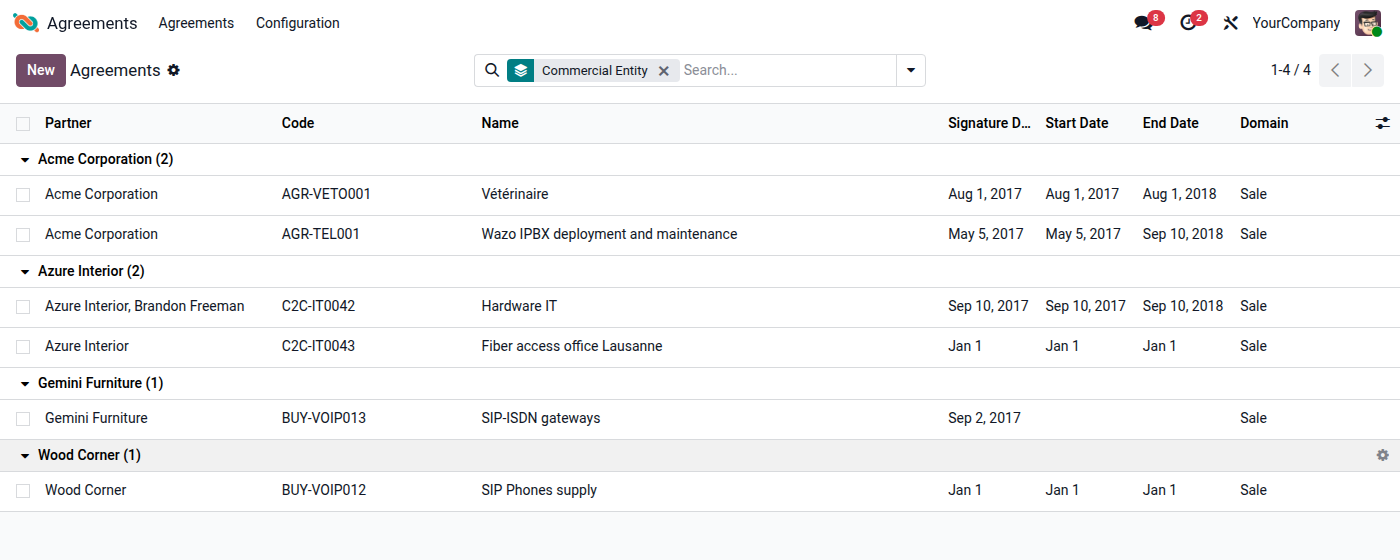
Task: Open optional columns adjust icon
Action: [1383, 123]
